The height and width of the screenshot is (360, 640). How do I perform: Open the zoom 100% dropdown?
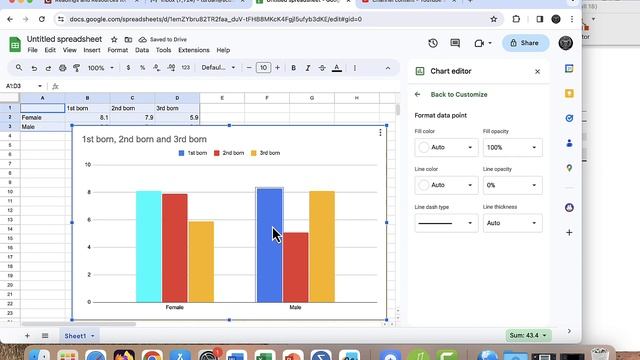(101, 68)
